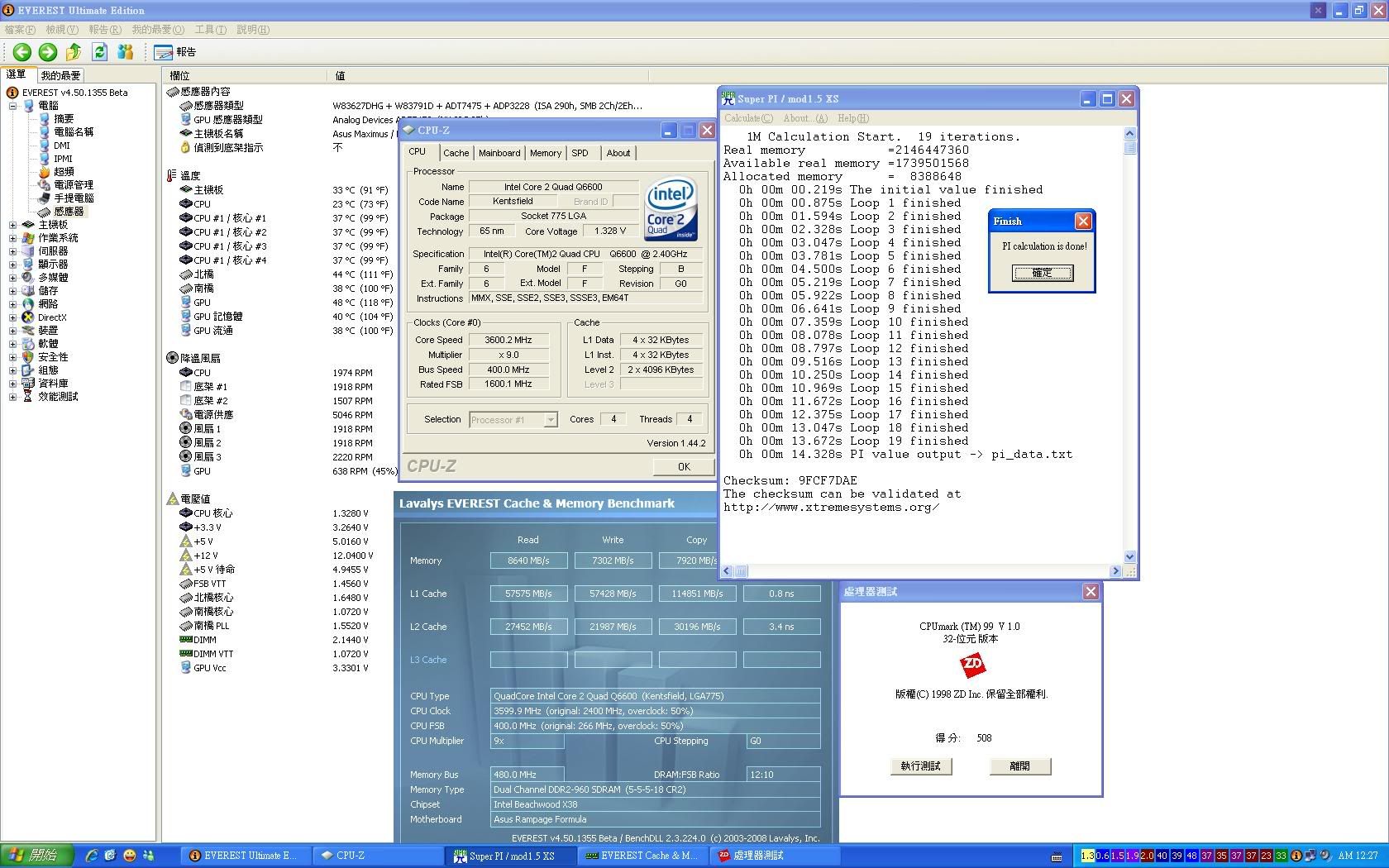Open the 工具(T) menu in EVEREST
The width and height of the screenshot is (1389, 868).
click(x=210, y=30)
